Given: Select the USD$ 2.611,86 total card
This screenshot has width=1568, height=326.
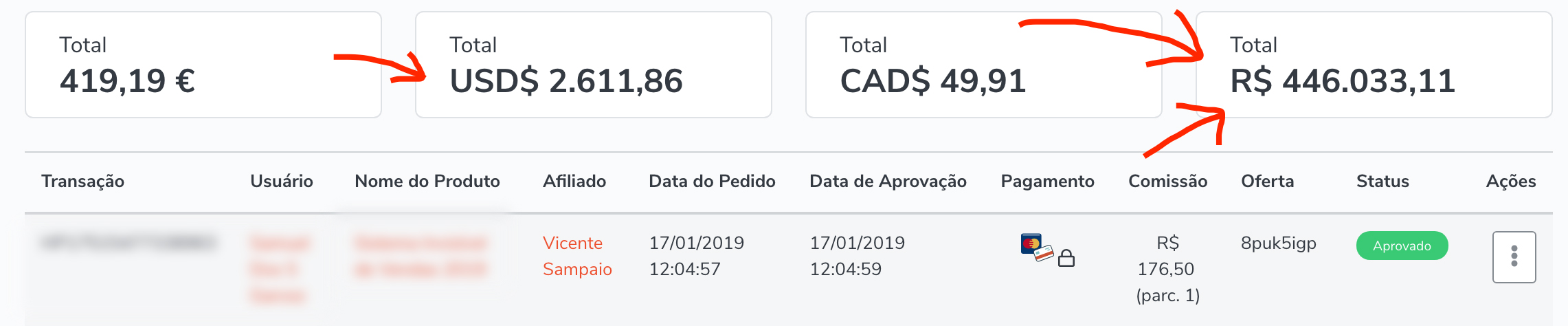Looking at the screenshot, I should pyautogui.click(x=593, y=65).
